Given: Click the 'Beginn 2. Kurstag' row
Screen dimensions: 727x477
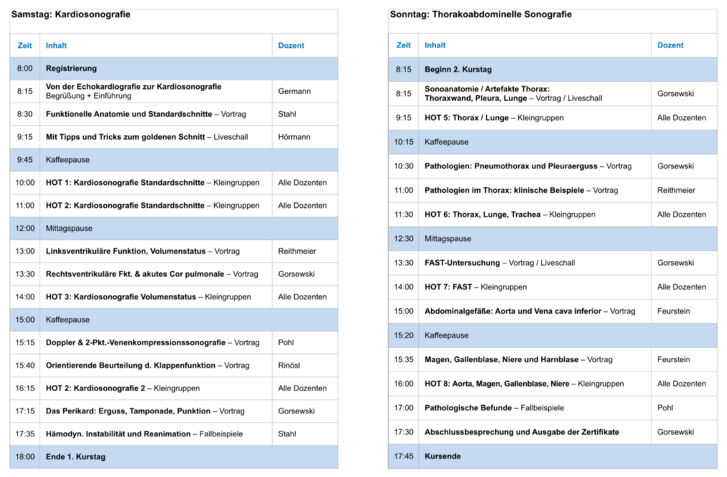Looking at the screenshot, I should click(458, 69).
